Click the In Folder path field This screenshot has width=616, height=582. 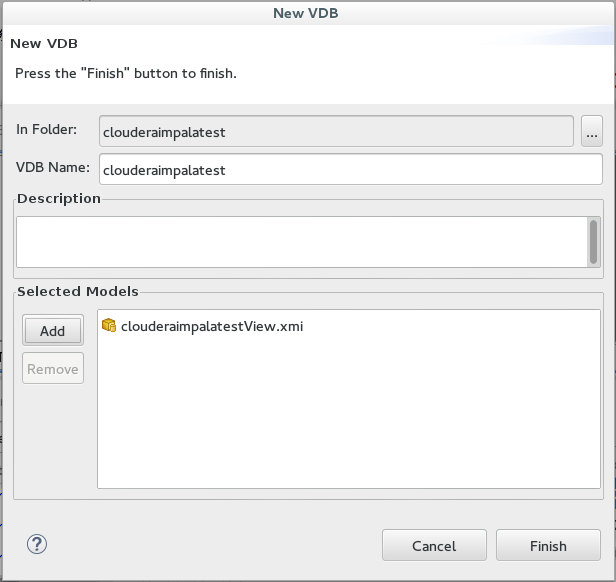tap(336, 131)
